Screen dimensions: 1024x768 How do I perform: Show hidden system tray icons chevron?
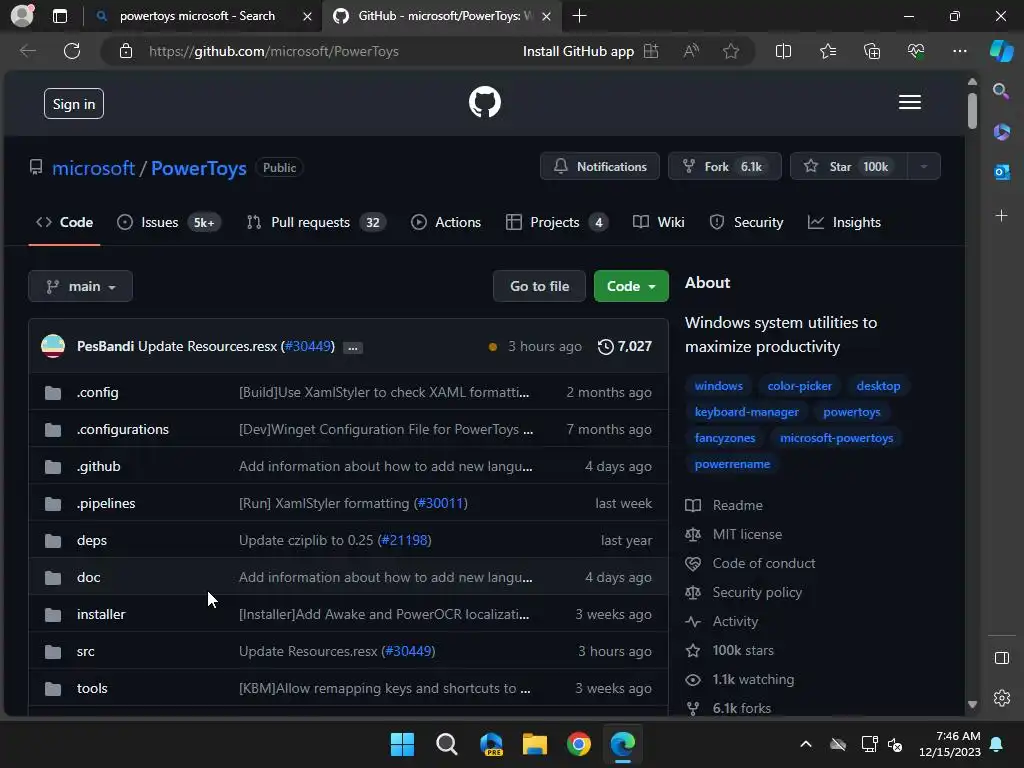806,744
